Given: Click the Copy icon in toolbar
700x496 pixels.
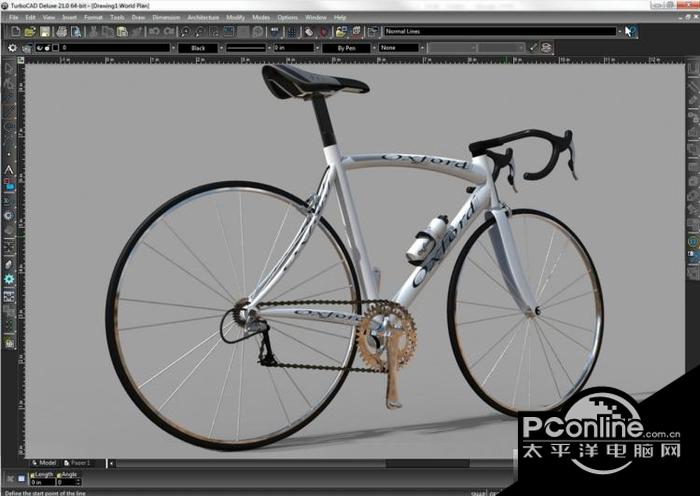Looking at the screenshot, I should (108, 31).
